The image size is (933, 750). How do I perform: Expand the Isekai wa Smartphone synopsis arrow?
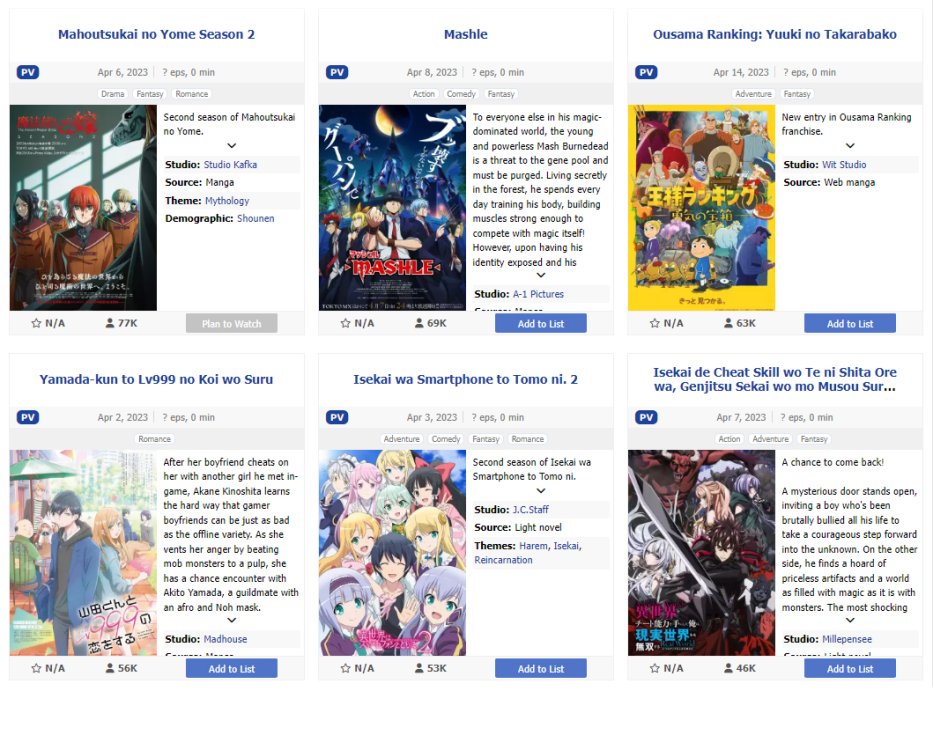[541, 491]
